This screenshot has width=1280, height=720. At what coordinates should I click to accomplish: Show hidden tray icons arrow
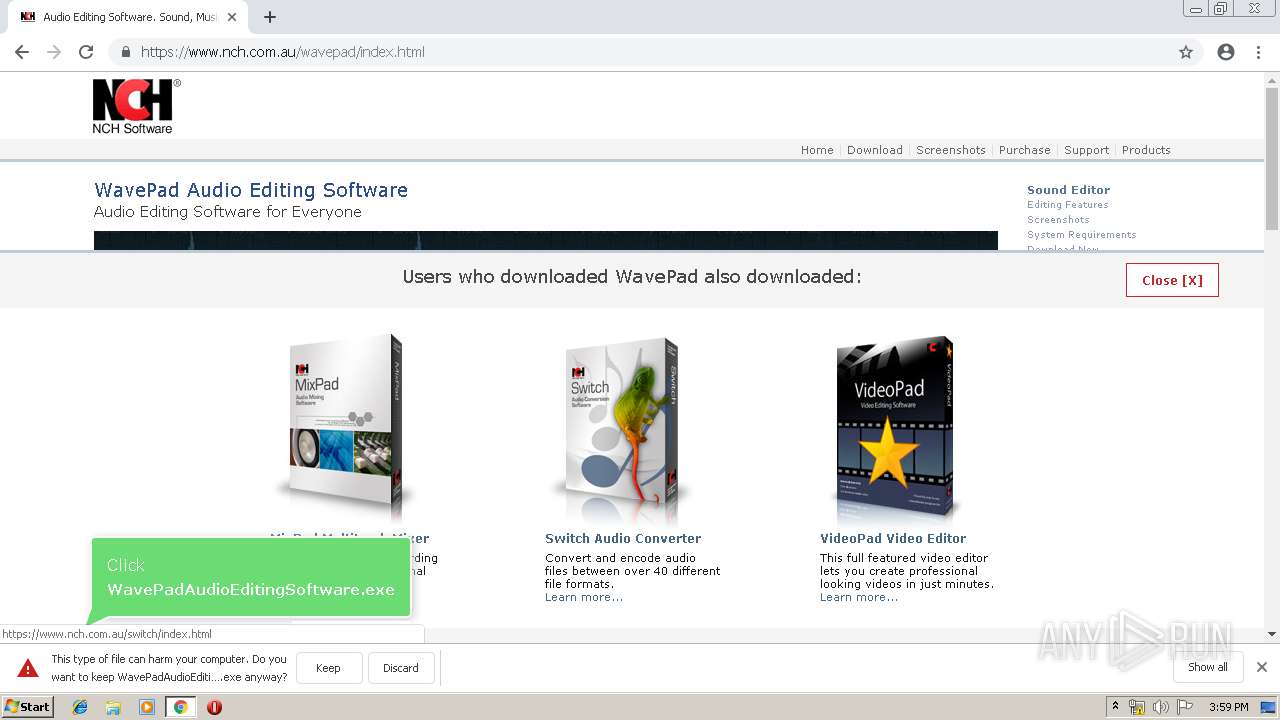click(x=1115, y=707)
